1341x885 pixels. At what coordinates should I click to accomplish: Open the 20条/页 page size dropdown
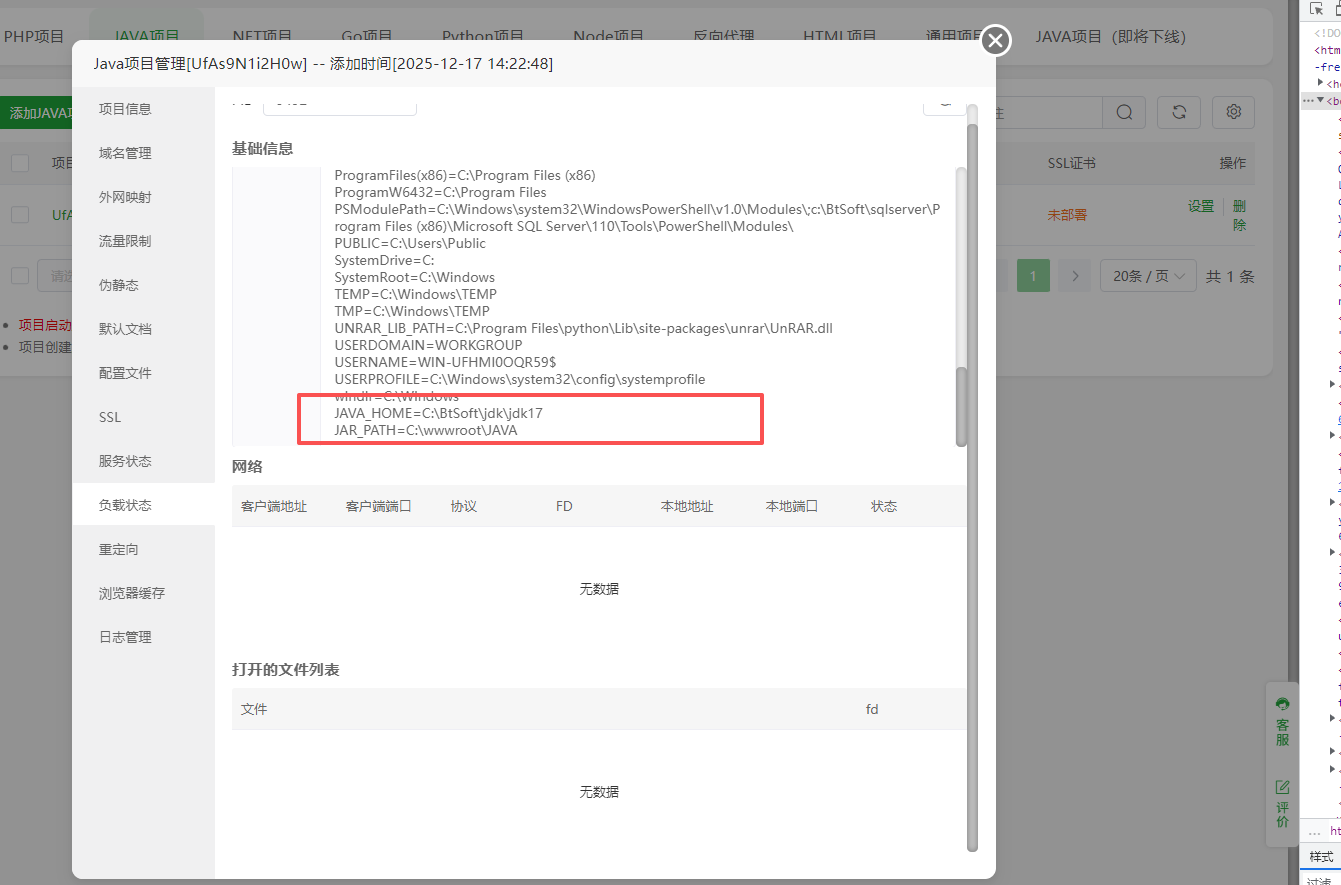pos(1148,276)
